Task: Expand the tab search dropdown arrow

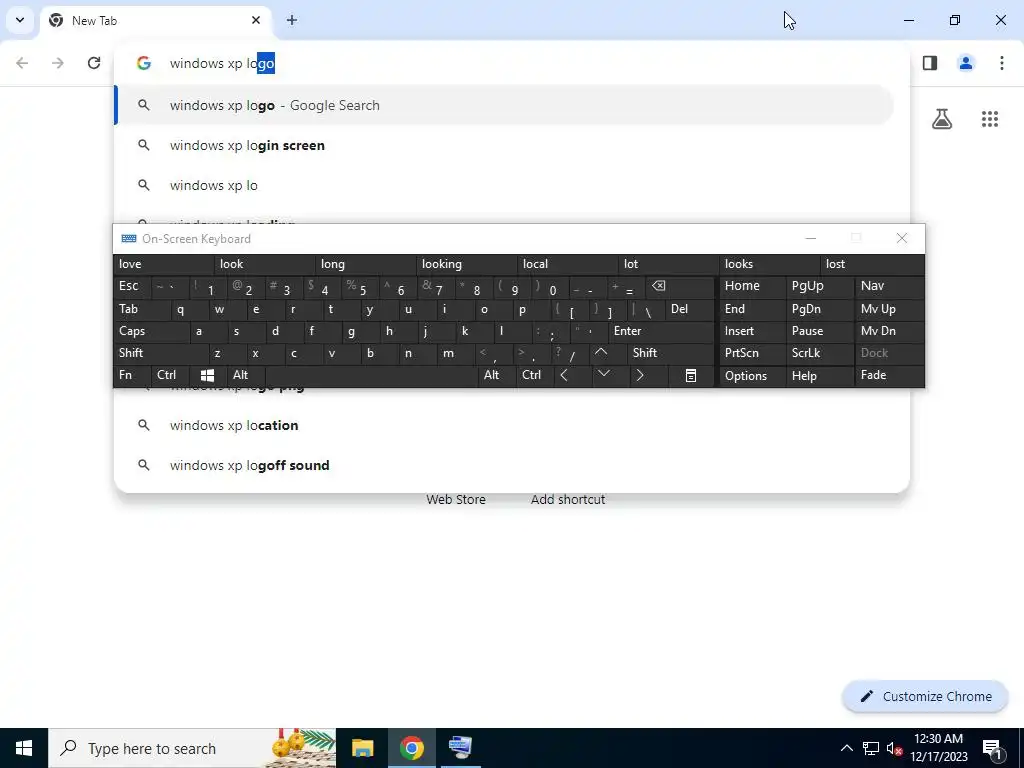Action: 20,20
